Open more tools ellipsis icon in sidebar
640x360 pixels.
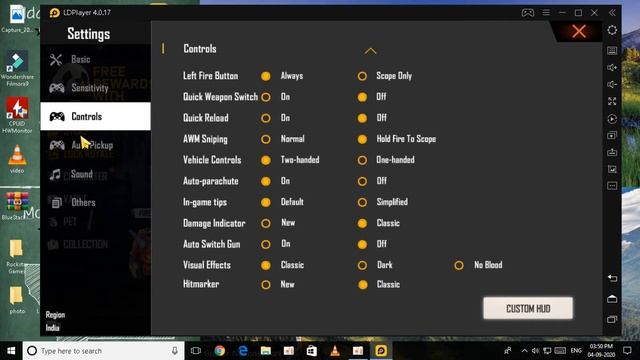[x=612, y=186]
